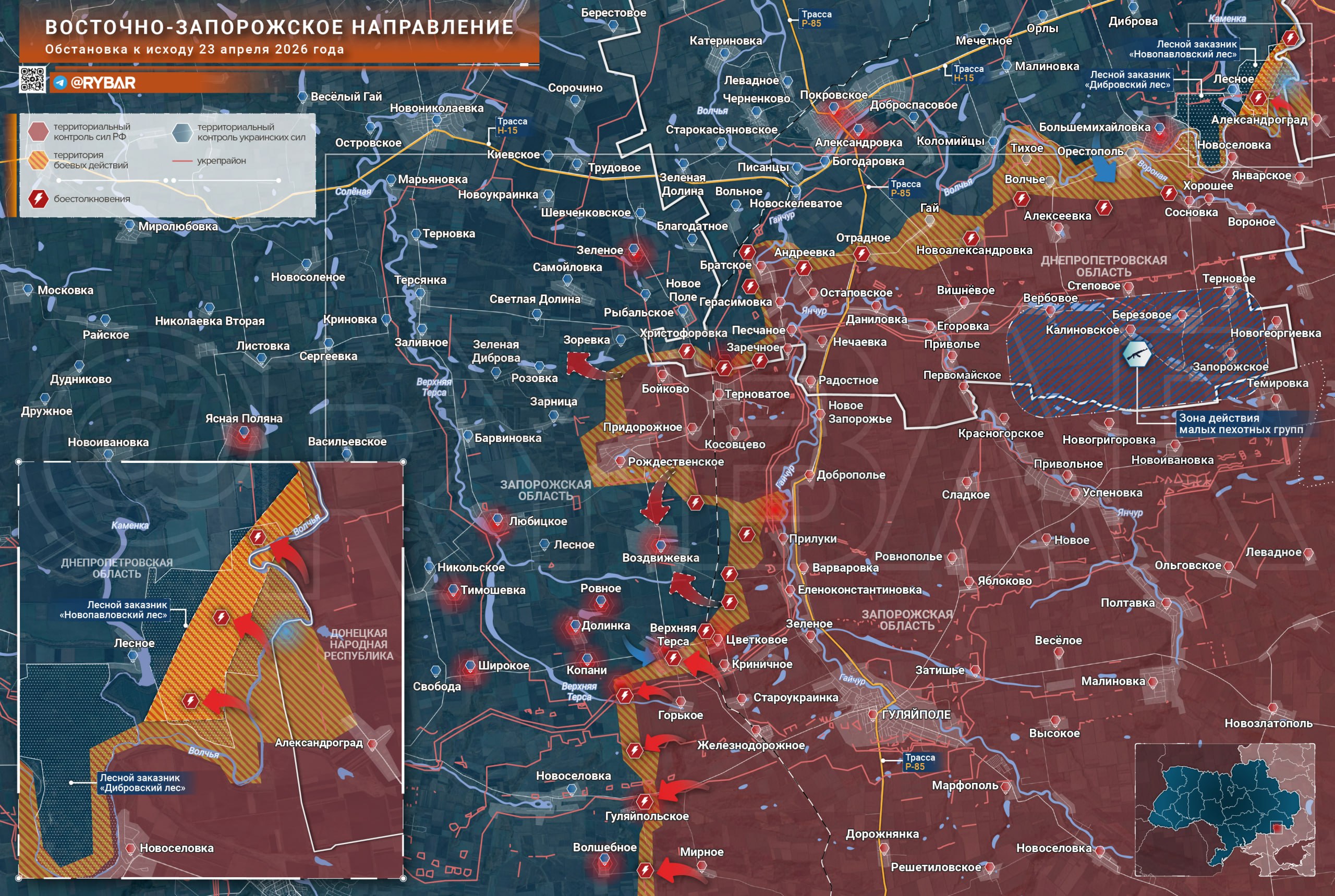Click the QR code beside the Rybar logo
This screenshot has width=1335, height=896.
[x=32, y=79]
